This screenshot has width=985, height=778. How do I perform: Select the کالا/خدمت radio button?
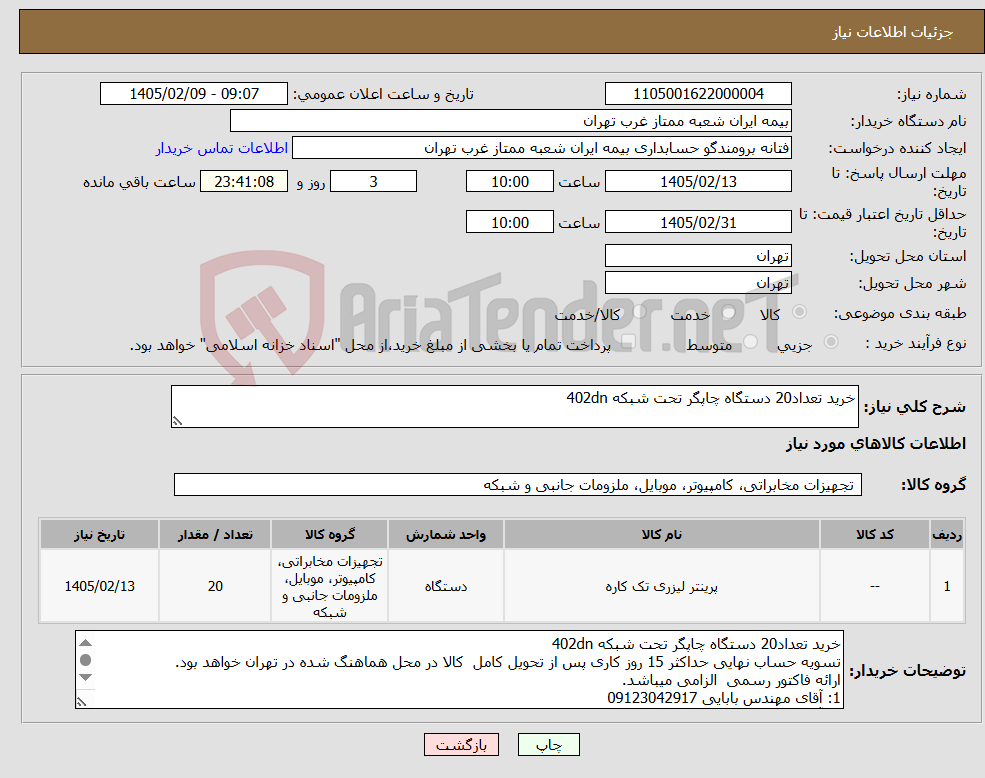(x=640, y=312)
